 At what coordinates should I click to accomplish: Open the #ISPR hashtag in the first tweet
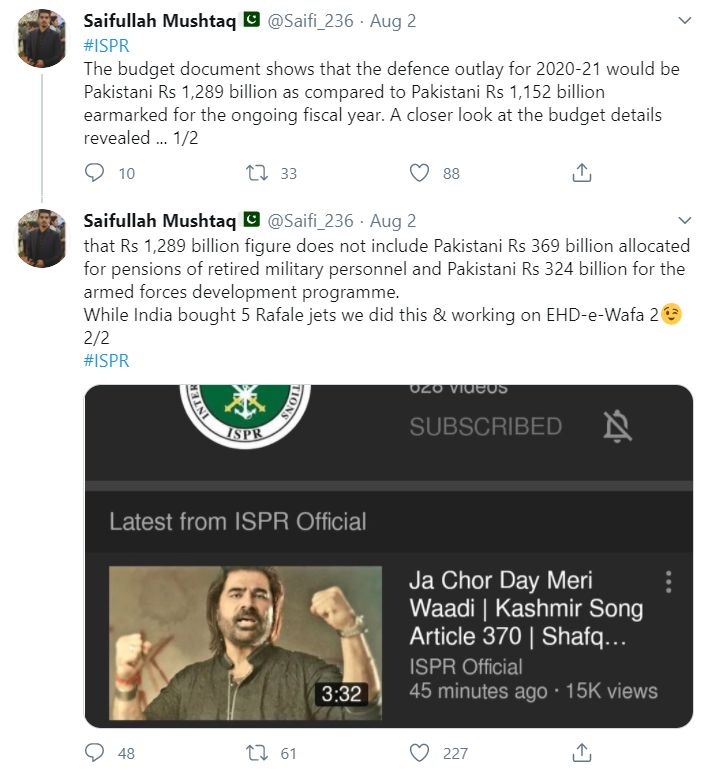coord(107,46)
